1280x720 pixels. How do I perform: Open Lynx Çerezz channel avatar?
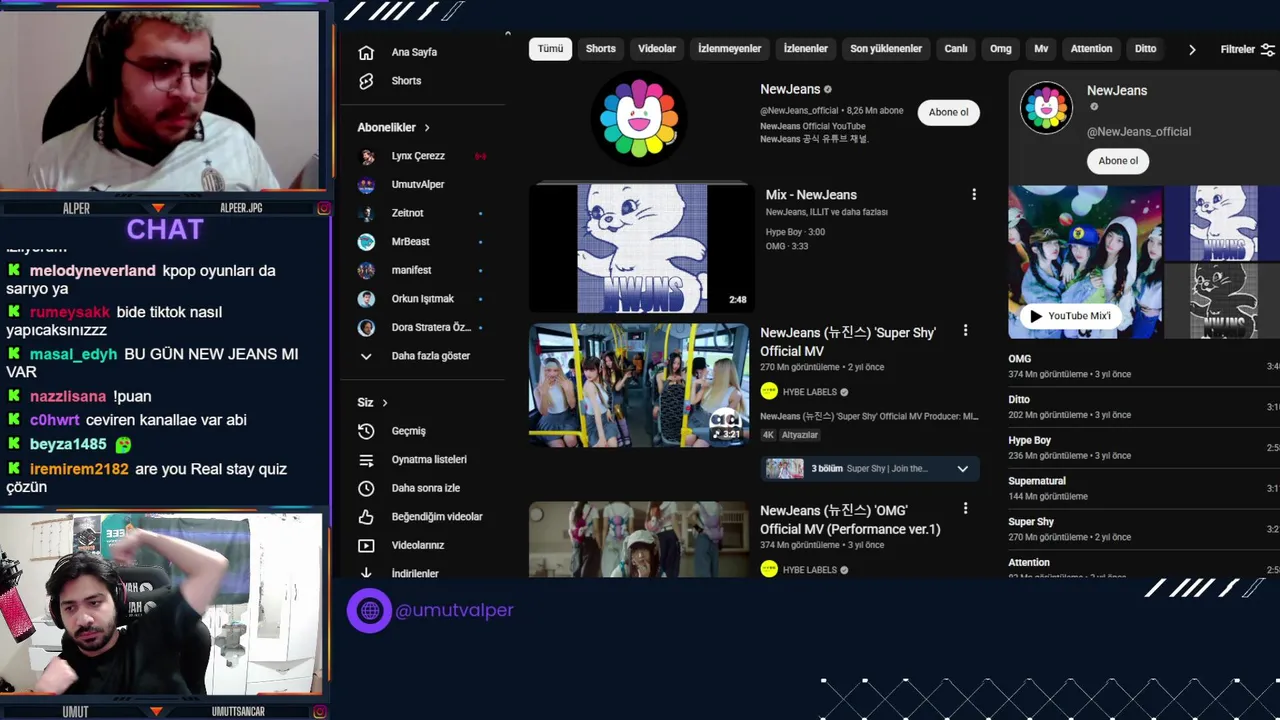click(x=367, y=156)
